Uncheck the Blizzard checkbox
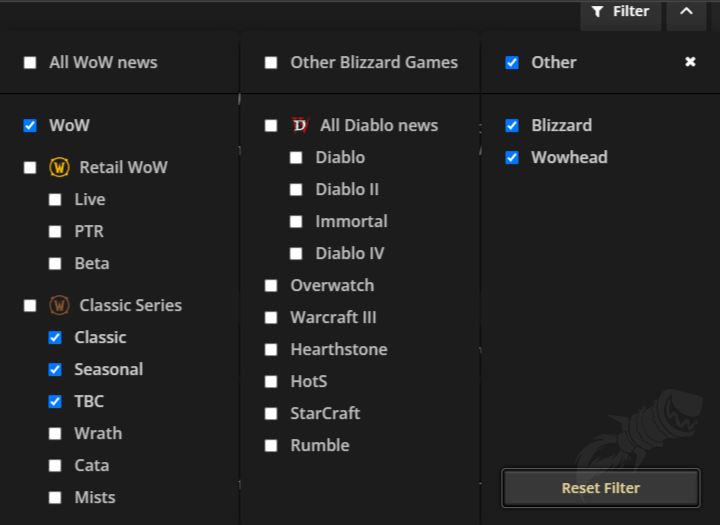 [x=512, y=125]
